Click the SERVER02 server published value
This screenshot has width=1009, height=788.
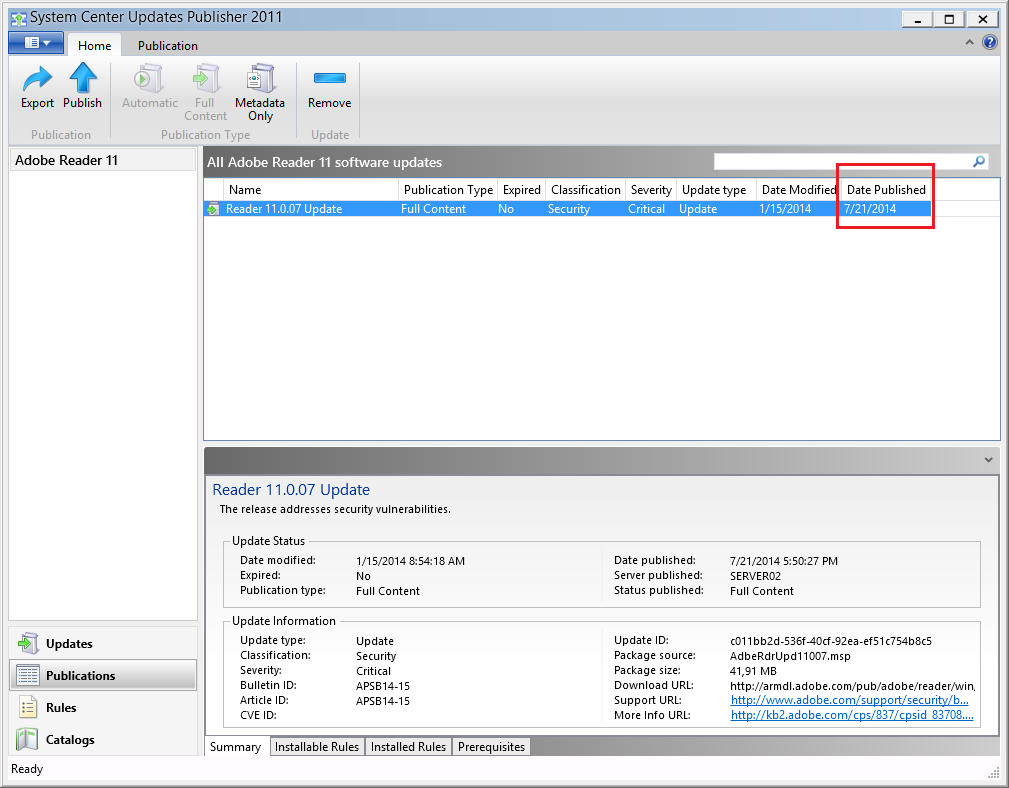click(755, 576)
